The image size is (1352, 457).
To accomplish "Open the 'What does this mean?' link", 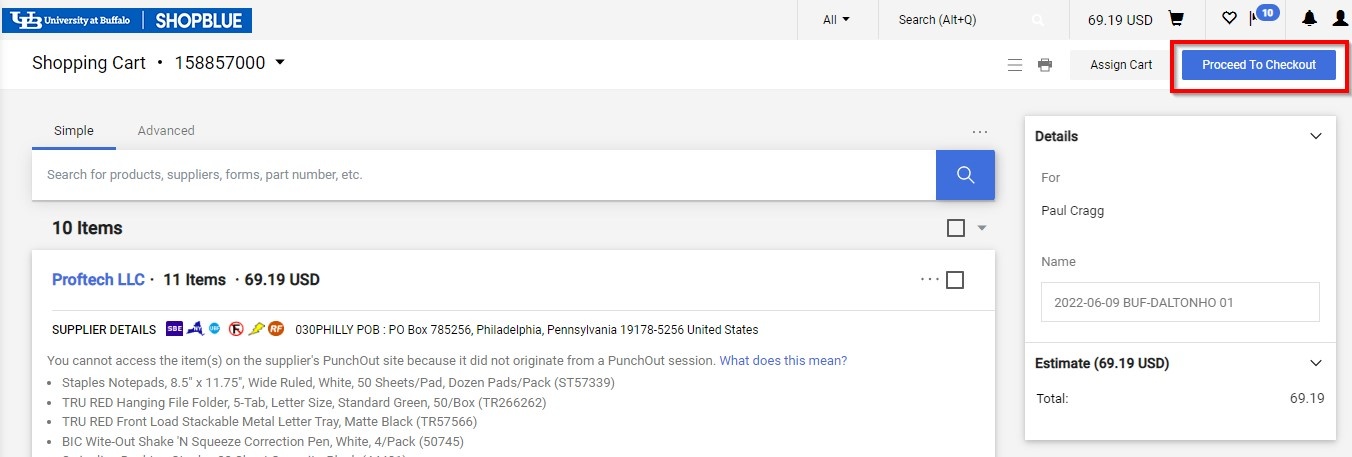I will pyautogui.click(x=783, y=361).
